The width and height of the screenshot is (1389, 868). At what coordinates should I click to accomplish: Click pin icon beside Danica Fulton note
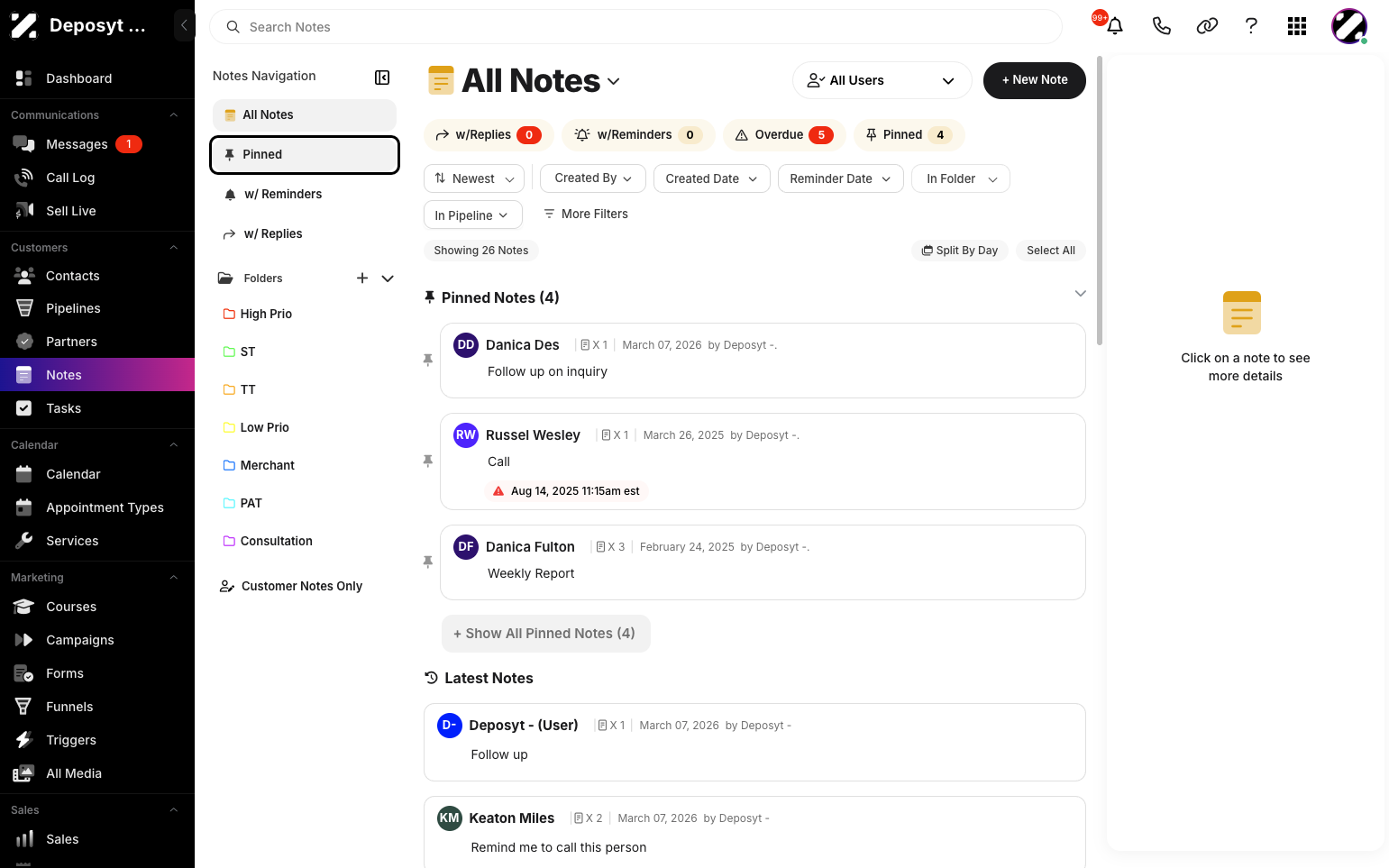click(428, 562)
